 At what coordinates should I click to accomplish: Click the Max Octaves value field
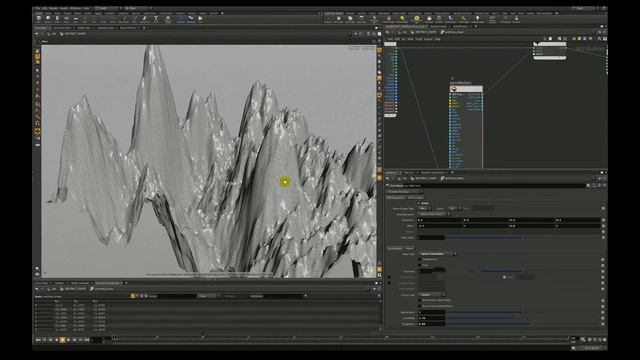click(x=431, y=312)
